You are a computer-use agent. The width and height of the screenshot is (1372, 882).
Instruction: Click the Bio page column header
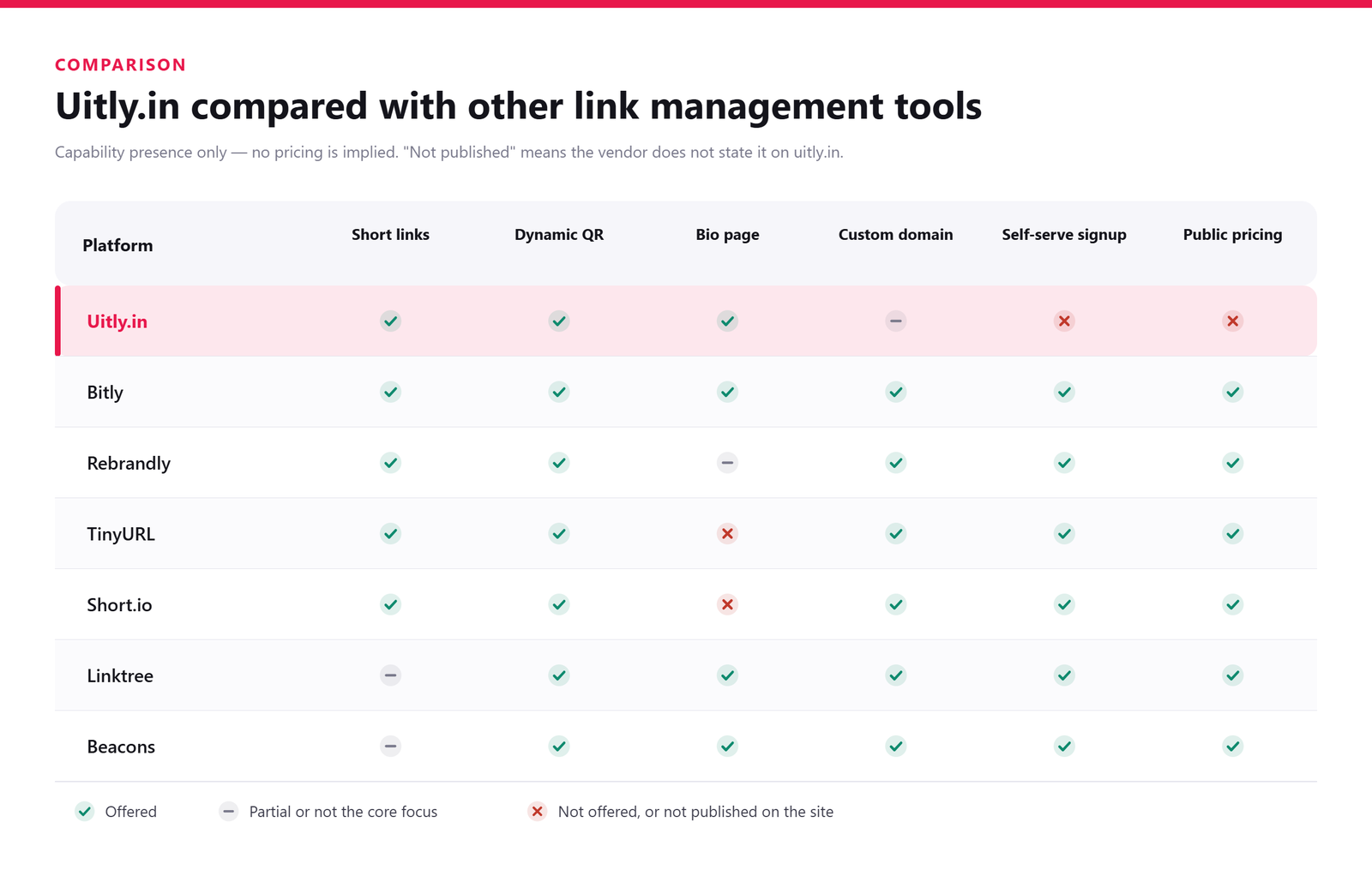(727, 235)
